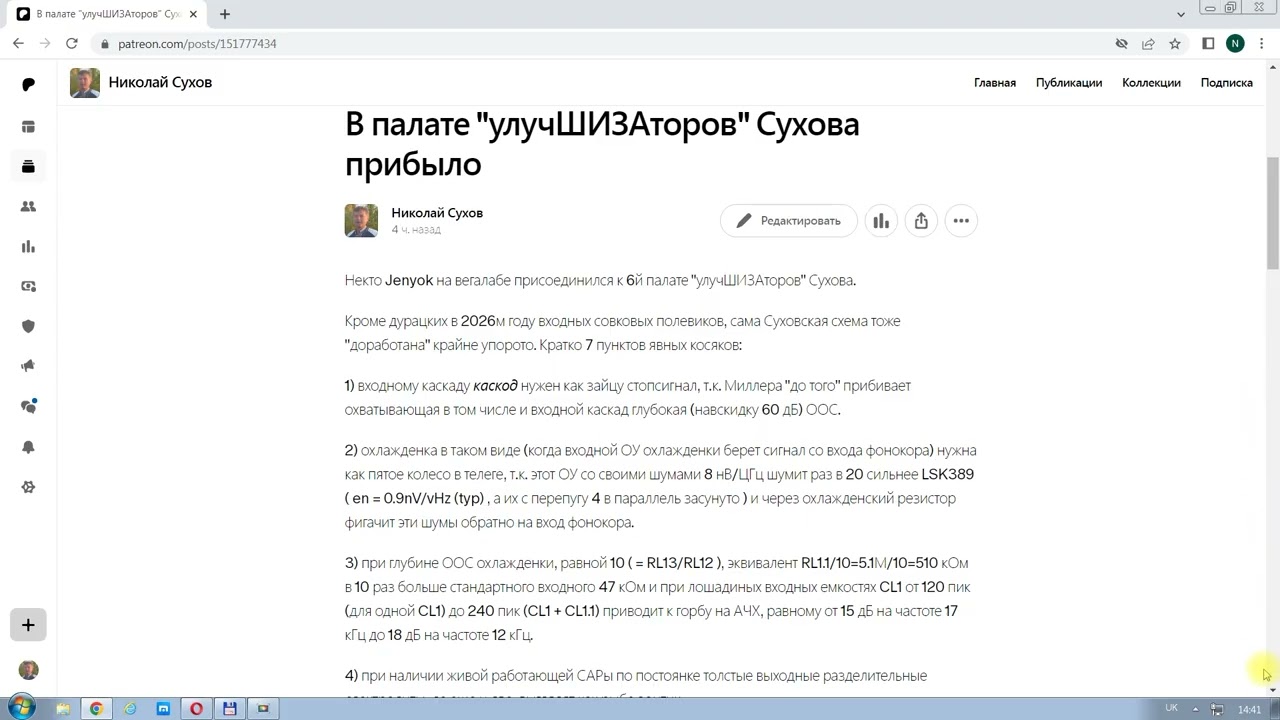This screenshot has width=1280, height=720.
Task: Open the tab search chevron dropdown
Action: (1181, 14)
